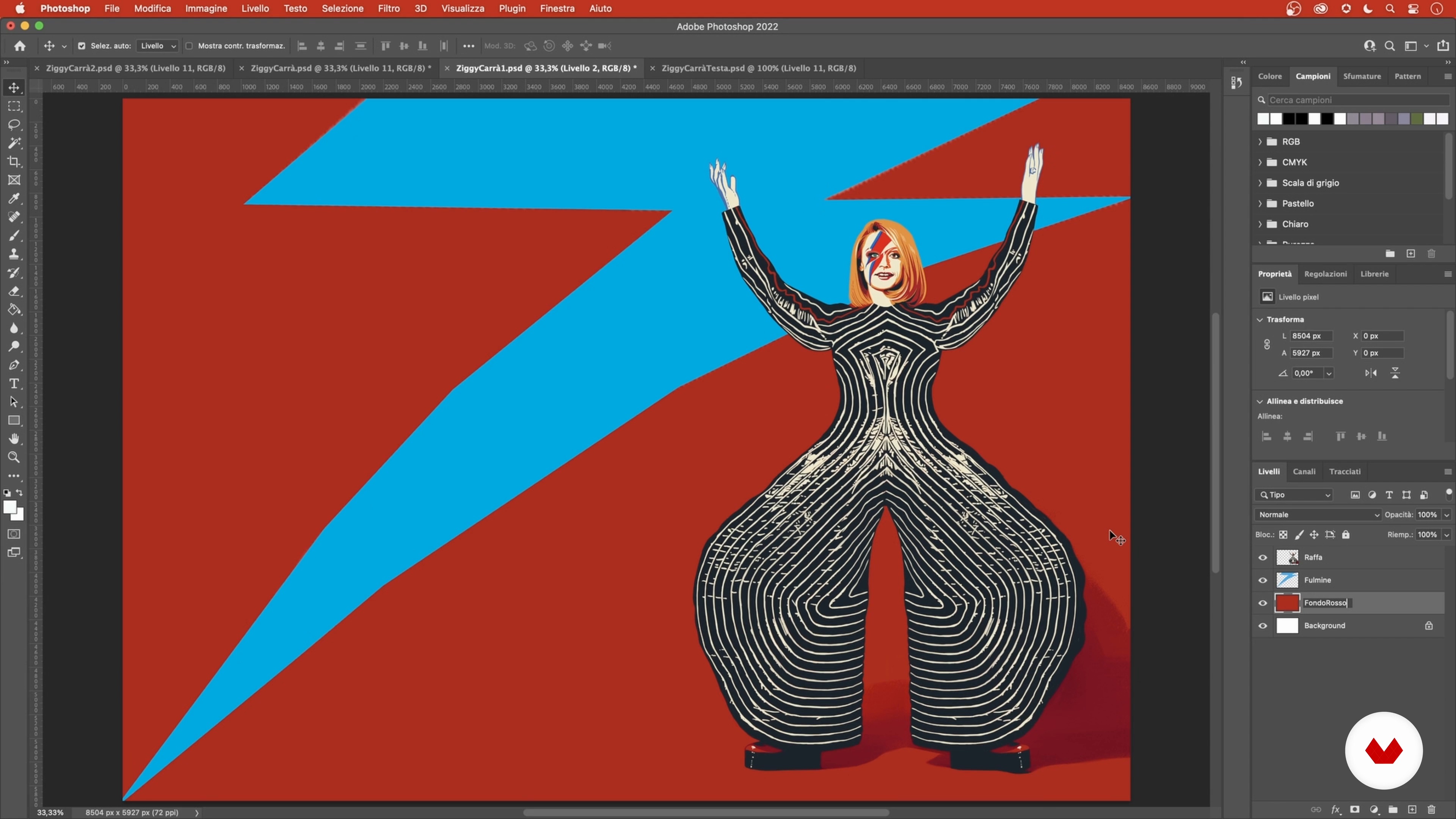Hide the FondoRosso layer
This screenshot has height=819, width=1456.
[1263, 603]
